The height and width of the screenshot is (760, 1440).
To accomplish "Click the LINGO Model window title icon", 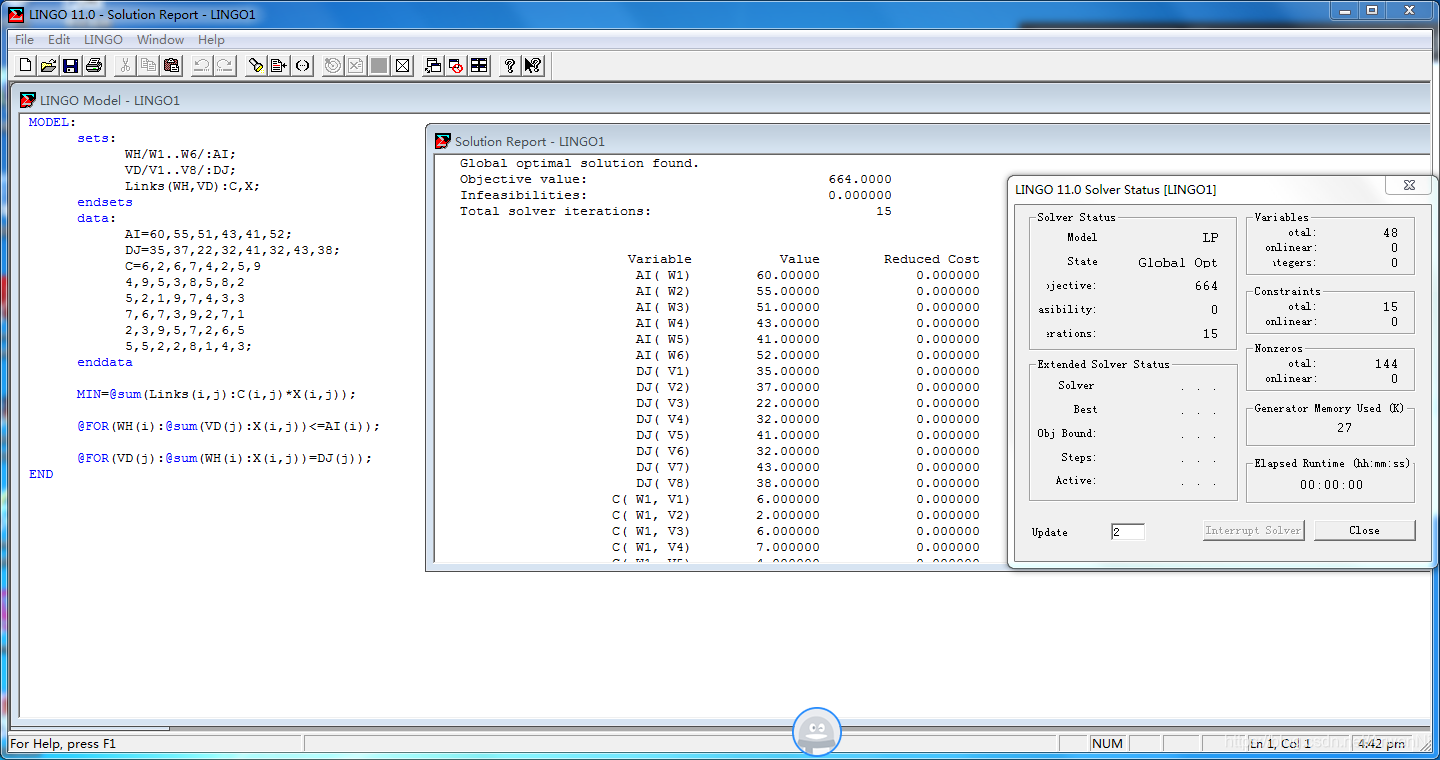I will click(28, 100).
